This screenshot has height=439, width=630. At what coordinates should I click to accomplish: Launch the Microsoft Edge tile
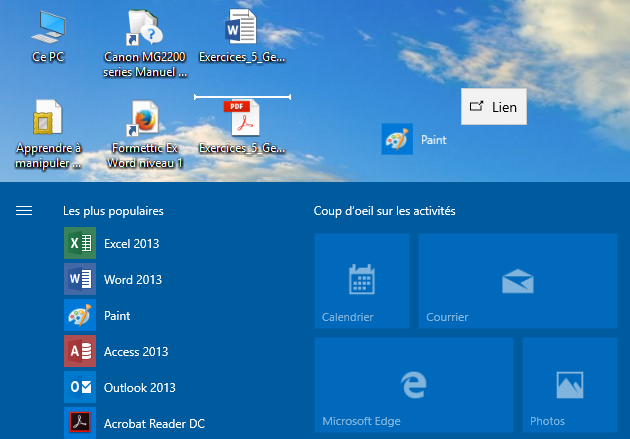click(x=414, y=385)
